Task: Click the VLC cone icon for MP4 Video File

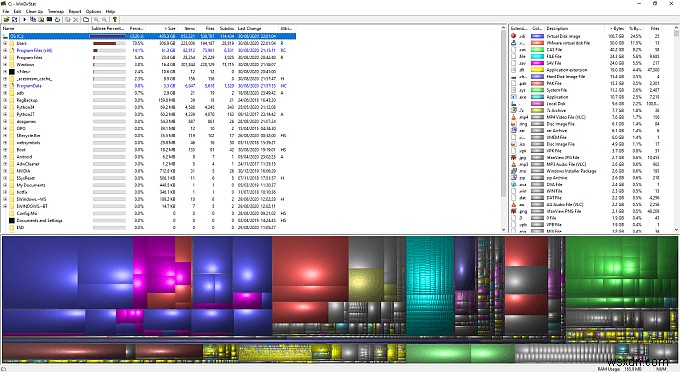Action: click(513, 117)
